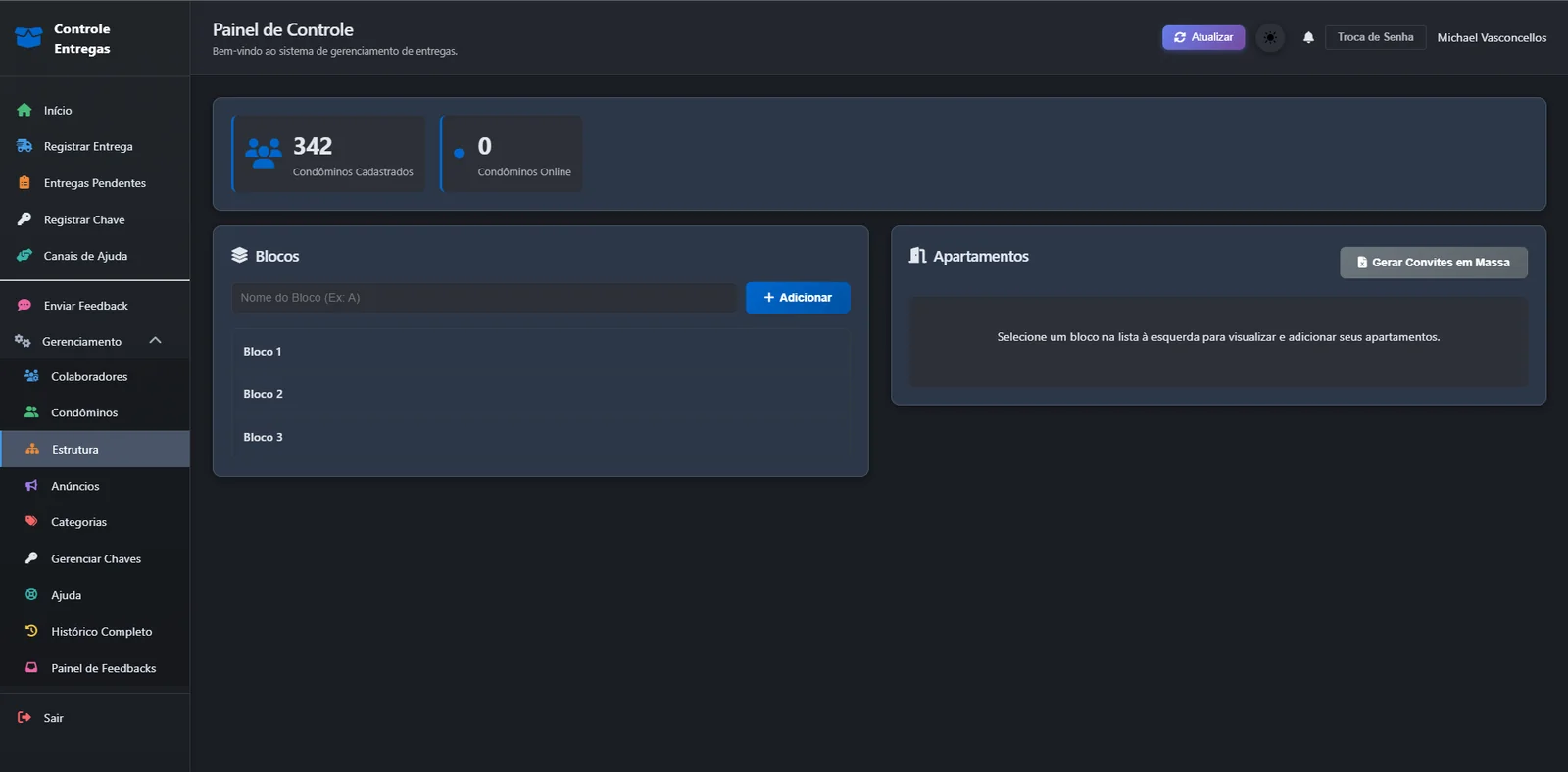Click the Michael Vasconcellos user name
Screen dimensions: 1568x772
tap(1492, 38)
